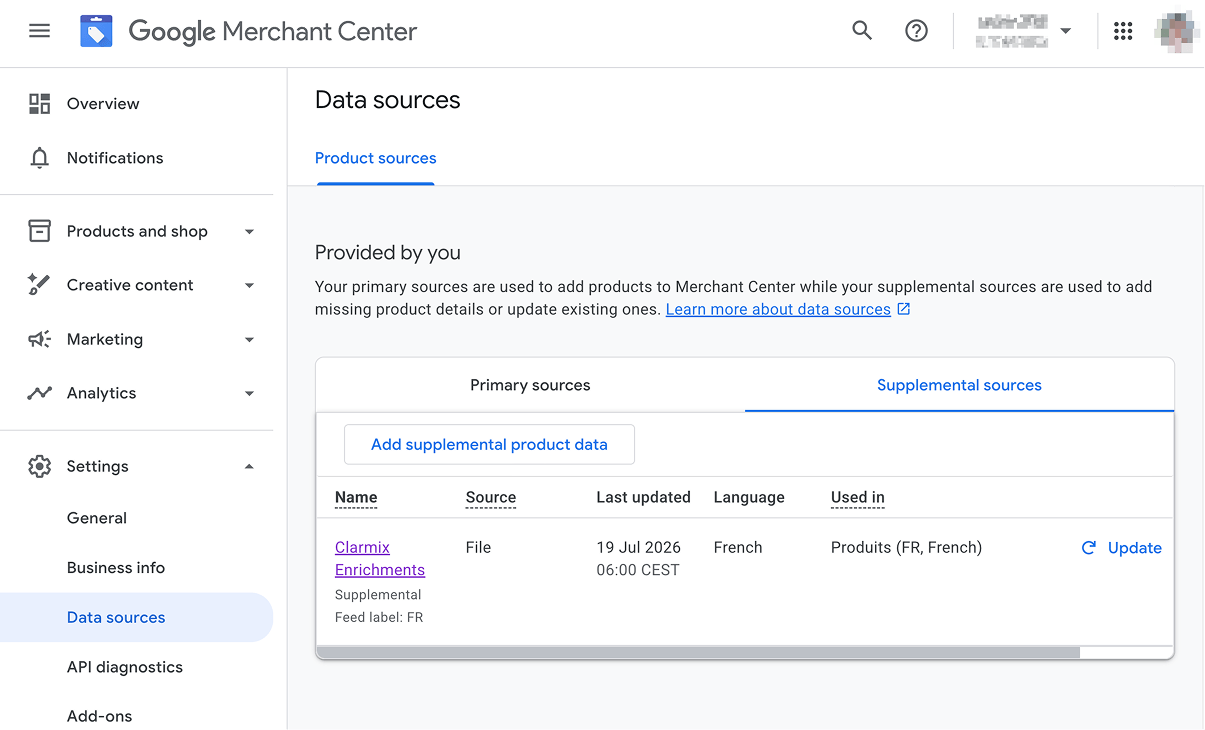Viewport: 1205px width, 730px height.
Task: Click the Creative content wand icon
Action: (39, 285)
